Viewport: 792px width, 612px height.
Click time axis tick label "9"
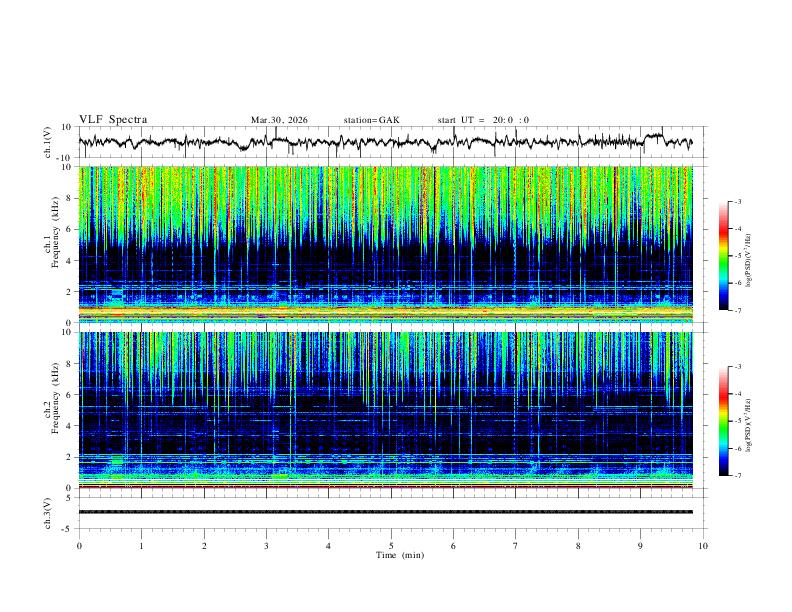640,546
